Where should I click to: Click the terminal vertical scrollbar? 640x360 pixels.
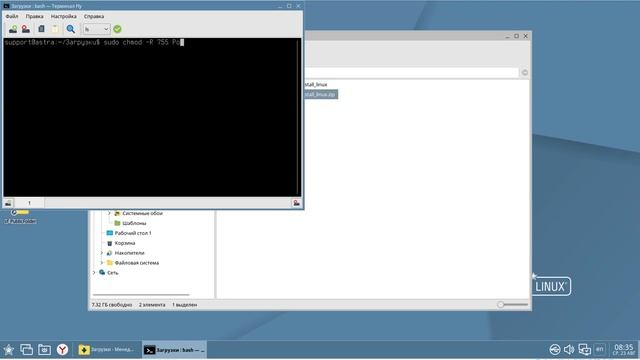[x=299, y=118]
